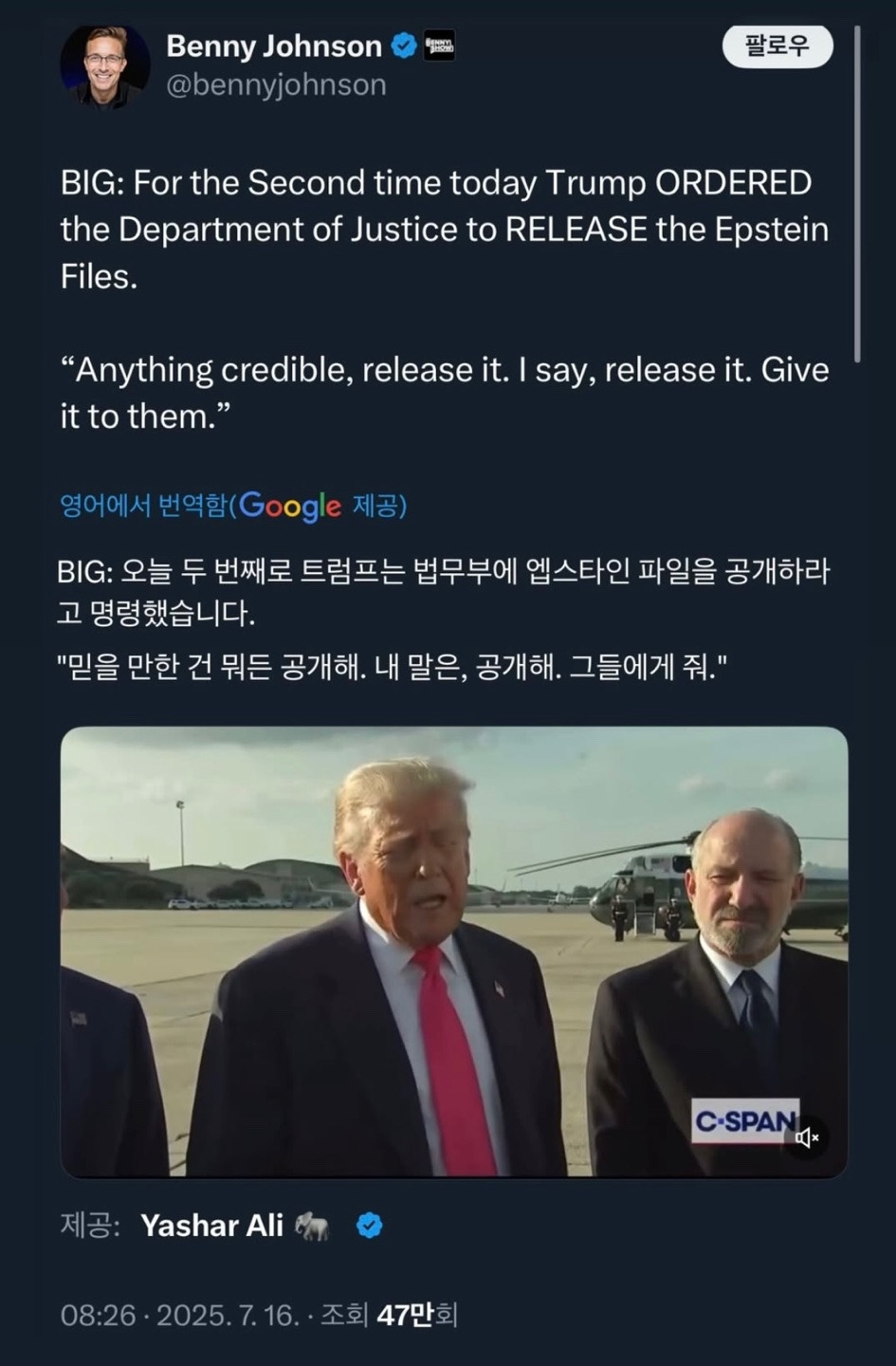This screenshot has width=896, height=1366.
Task: Click the original English tweet text
Action: pyautogui.click(x=445, y=299)
